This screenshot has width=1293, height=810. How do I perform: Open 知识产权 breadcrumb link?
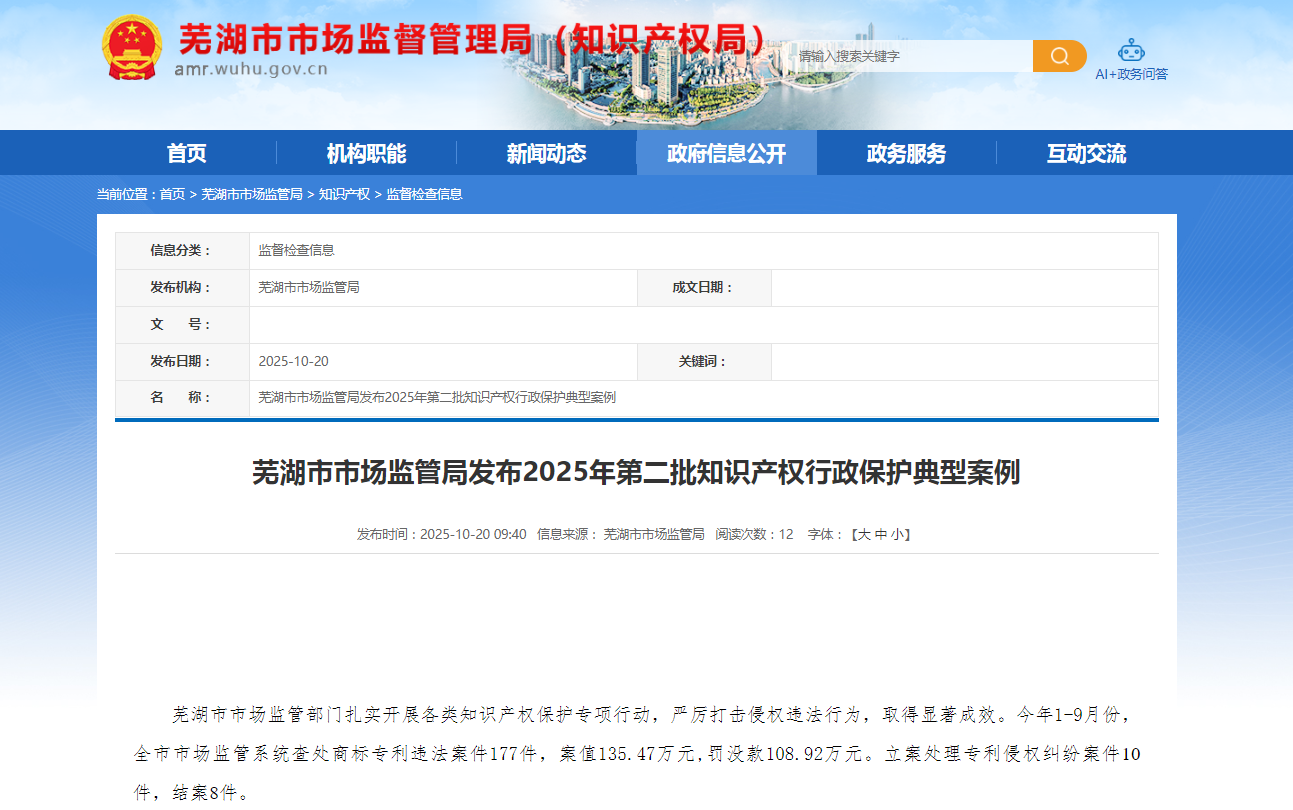[x=344, y=194]
